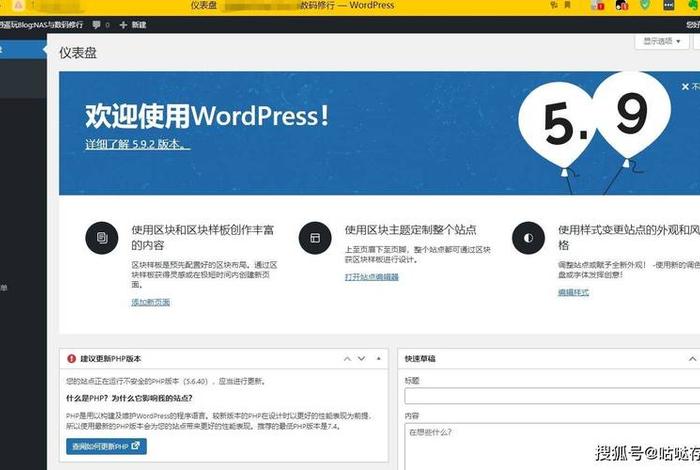
Task: Open the extension with red badge icon
Action: tap(597, 5)
